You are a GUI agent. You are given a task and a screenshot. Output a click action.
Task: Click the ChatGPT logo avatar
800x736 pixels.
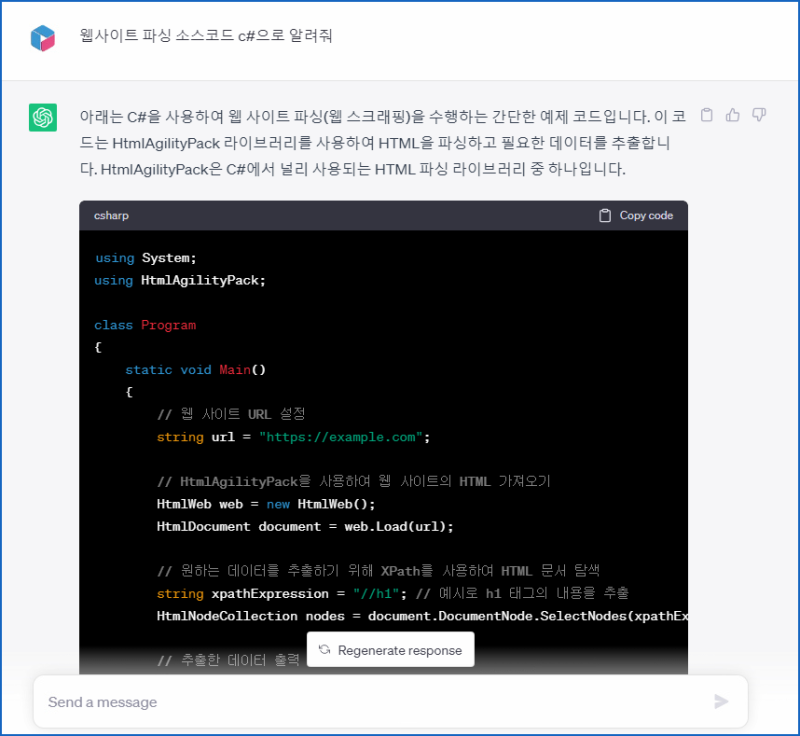(43, 117)
